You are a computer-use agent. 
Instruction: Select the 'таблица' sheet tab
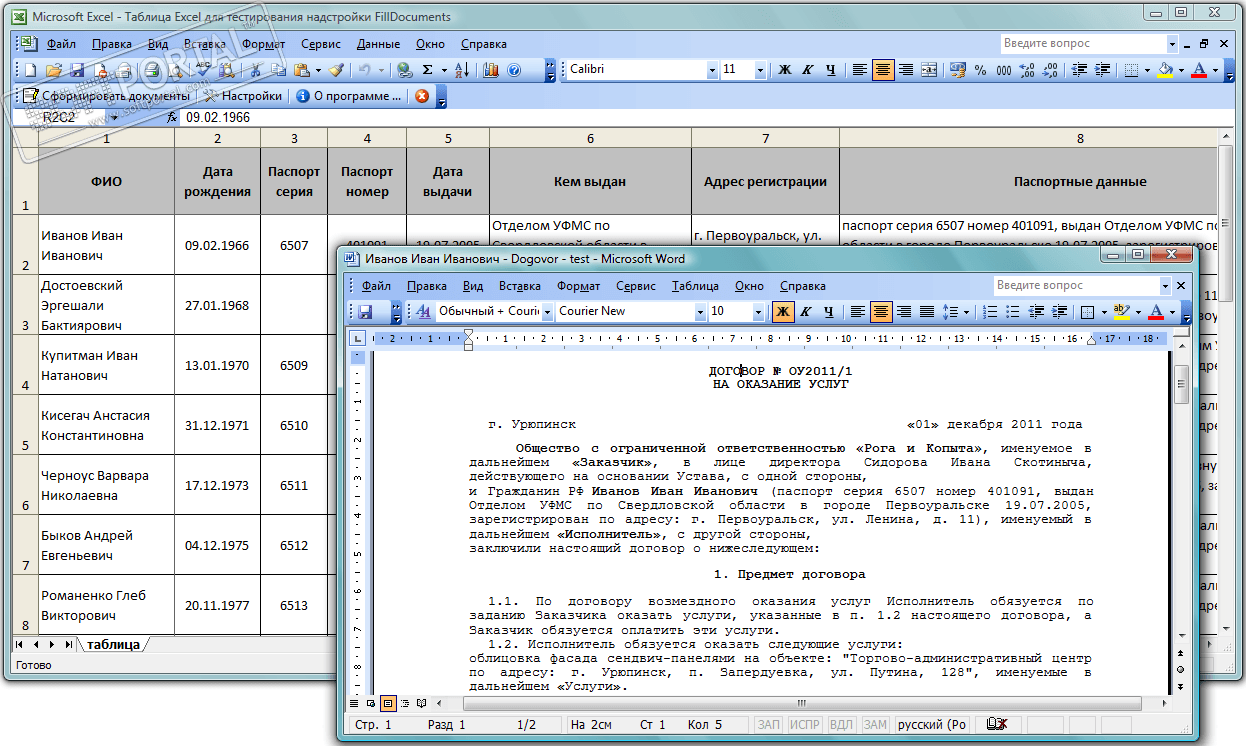(113, 644)
